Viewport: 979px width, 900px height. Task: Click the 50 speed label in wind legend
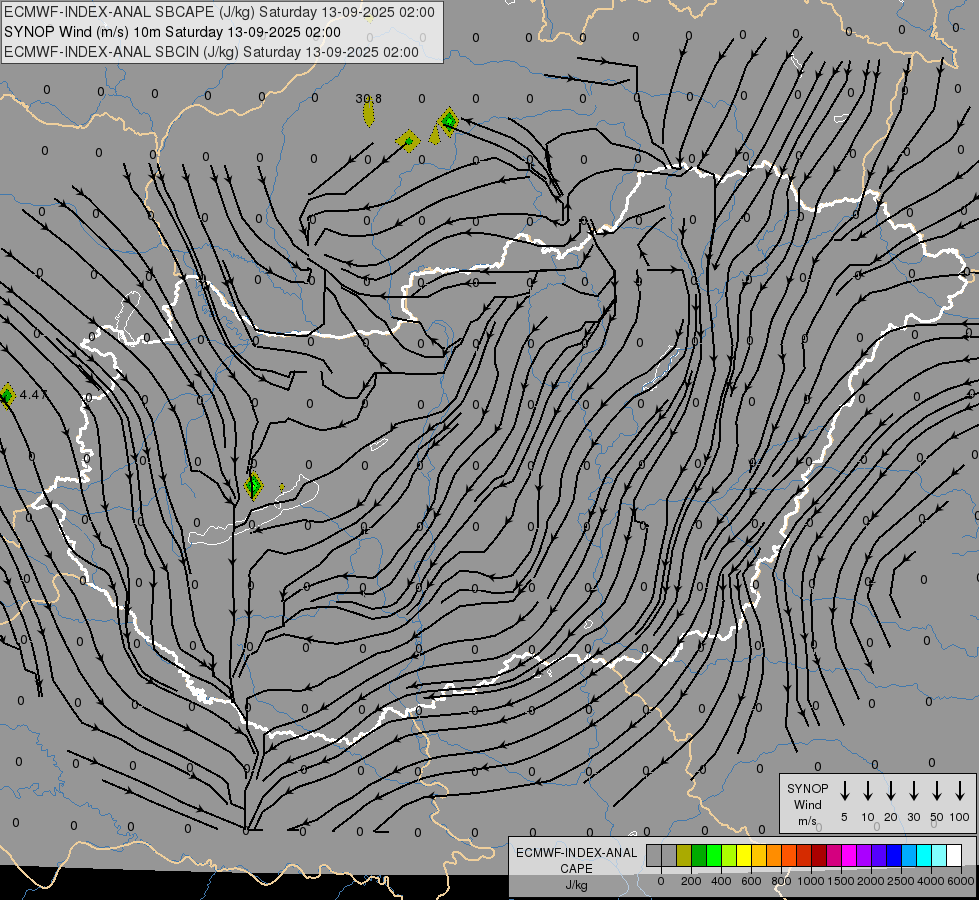click(x=937, y=817)
